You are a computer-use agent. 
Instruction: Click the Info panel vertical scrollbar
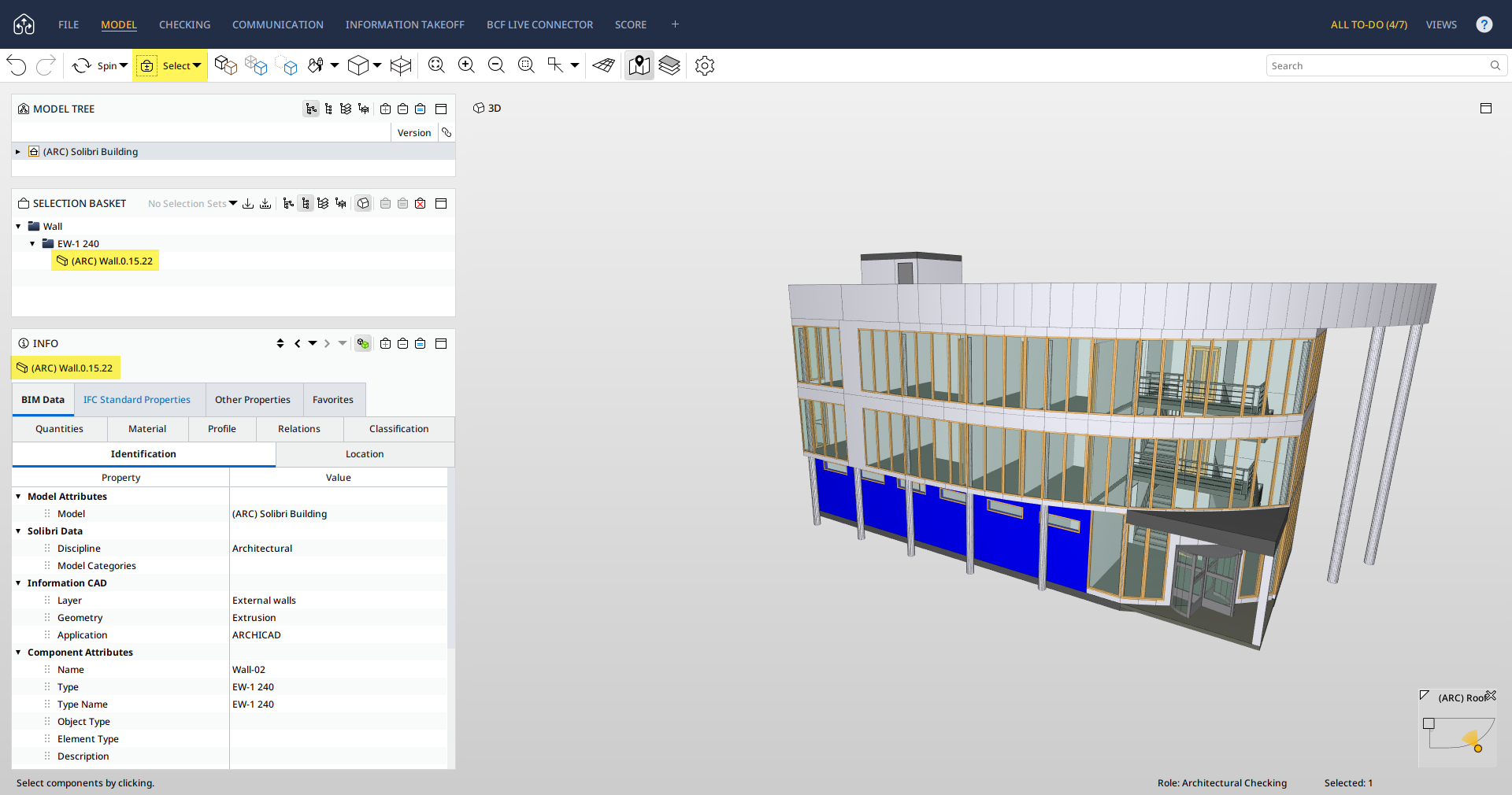pyautogui.click(x=451, y=557)
